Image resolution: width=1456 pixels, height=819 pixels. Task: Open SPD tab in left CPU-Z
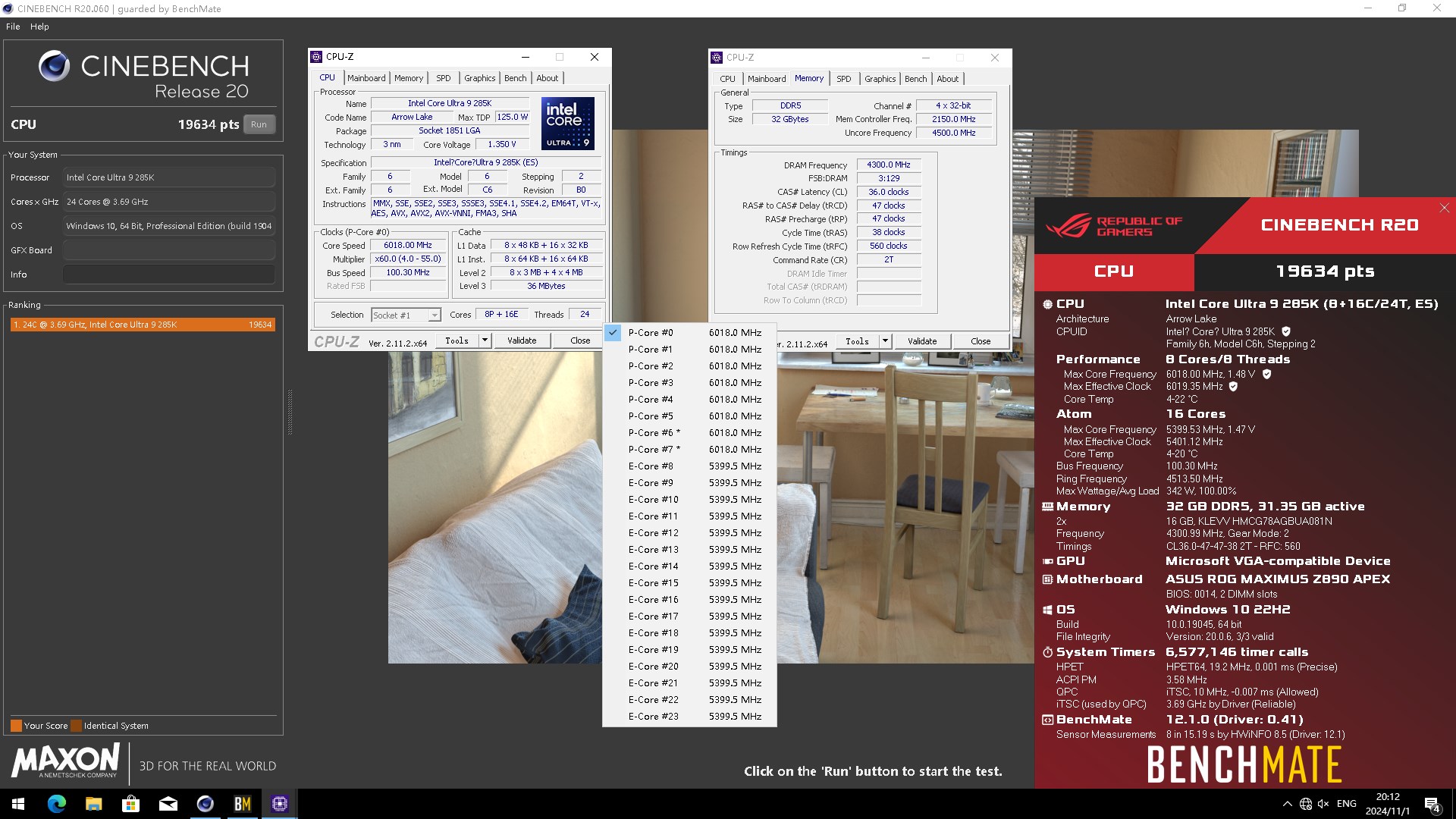(x=444, y=78)
